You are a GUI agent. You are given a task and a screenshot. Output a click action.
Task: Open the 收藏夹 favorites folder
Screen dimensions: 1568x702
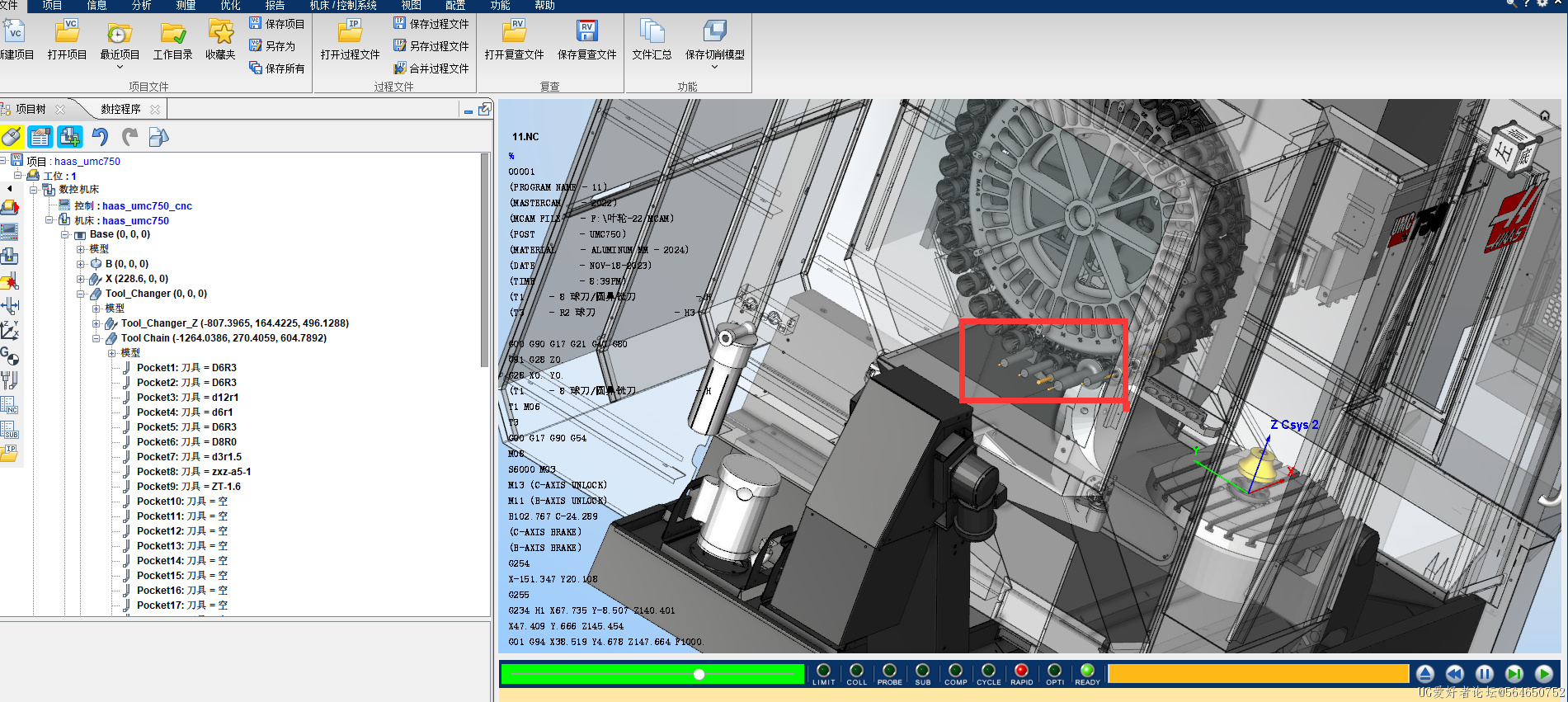220,32
